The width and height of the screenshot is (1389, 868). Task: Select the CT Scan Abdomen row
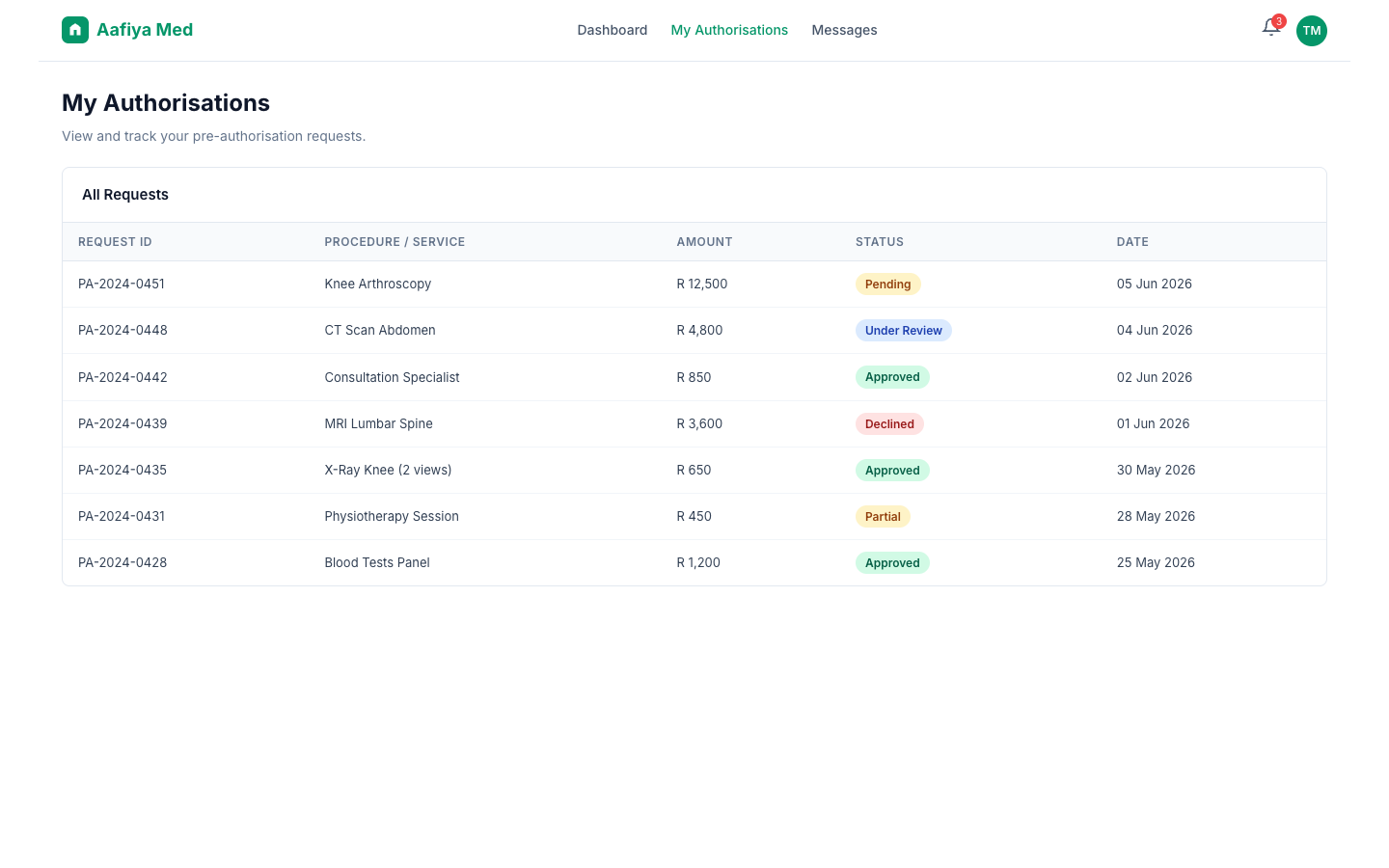pyautogui.click(x=694, y=331)
